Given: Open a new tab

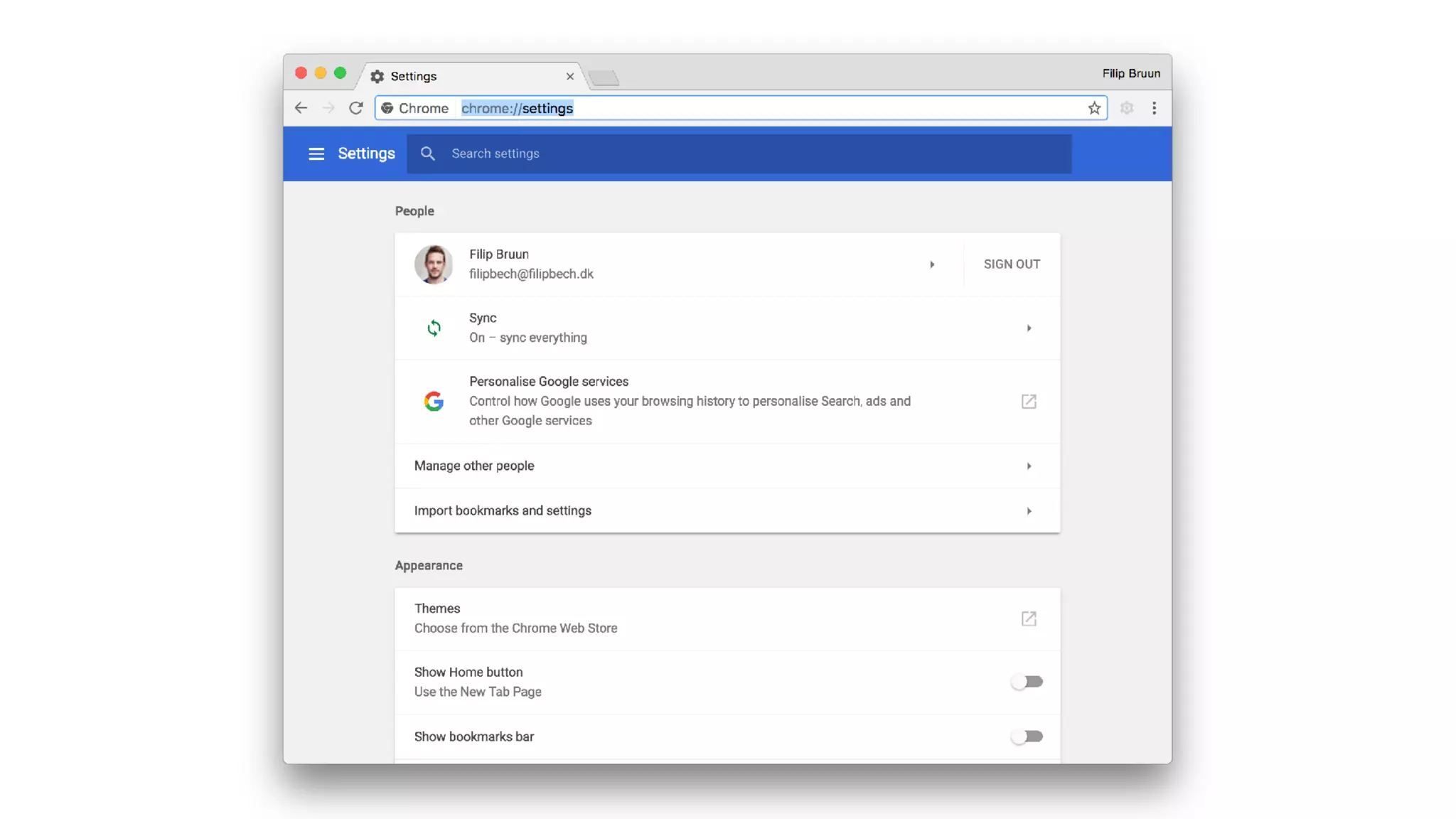Looking at the screenshot, I should (604, 77).
